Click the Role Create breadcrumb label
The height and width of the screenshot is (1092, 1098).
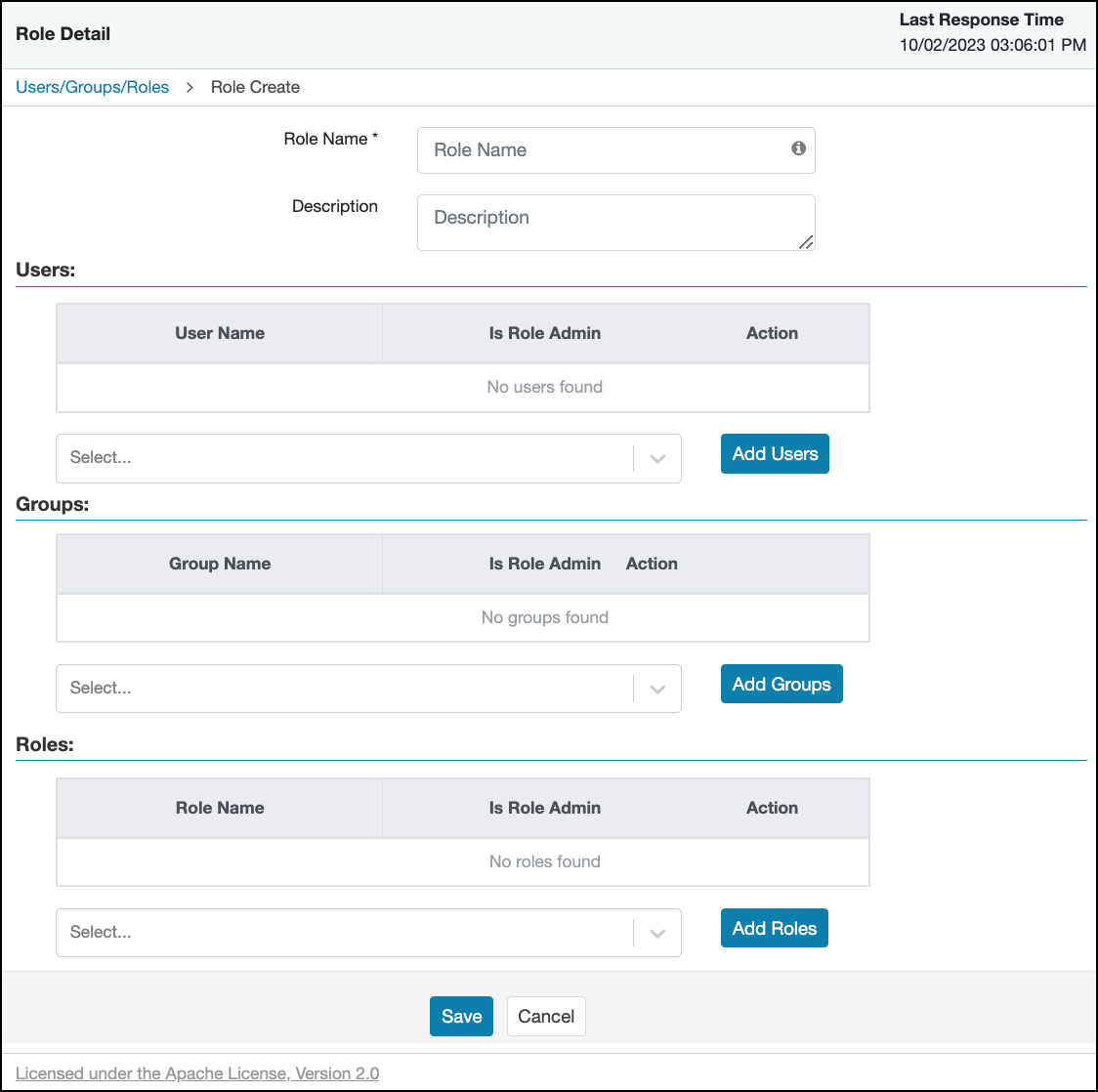pos(255,87)
